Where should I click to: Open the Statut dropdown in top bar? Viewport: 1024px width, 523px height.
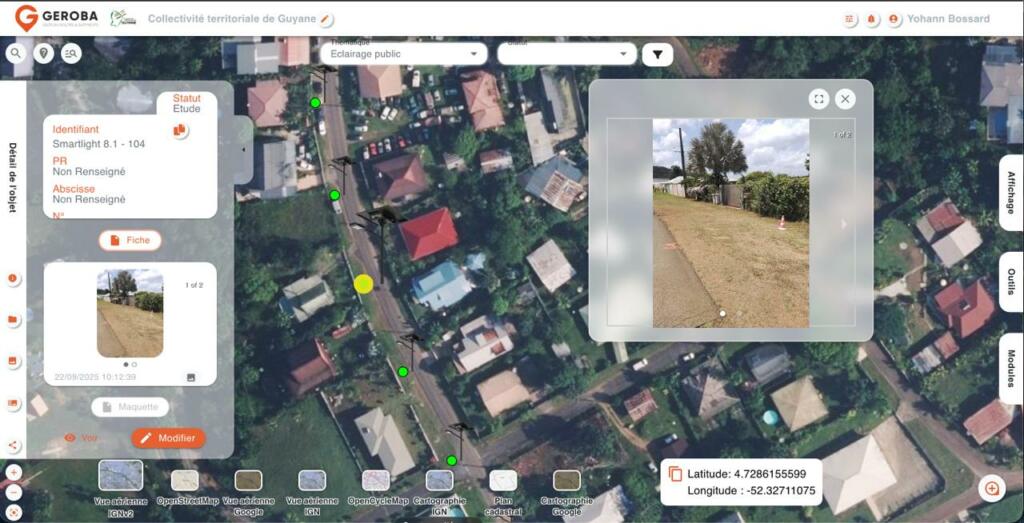click(x=567, y=54)
